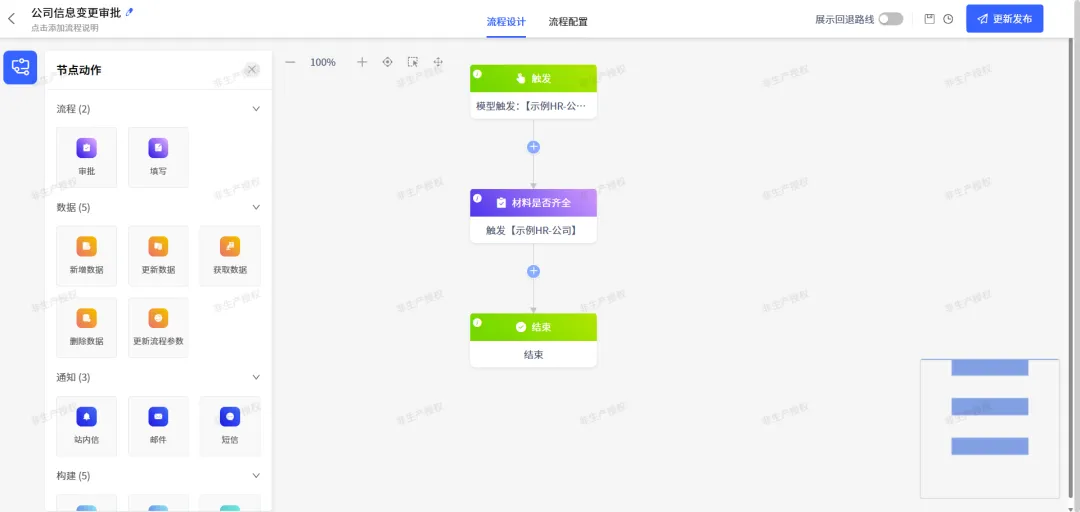Zoom in the canvas with plus icon
This screenshot has width=1080, height=512.
(362, 62)
